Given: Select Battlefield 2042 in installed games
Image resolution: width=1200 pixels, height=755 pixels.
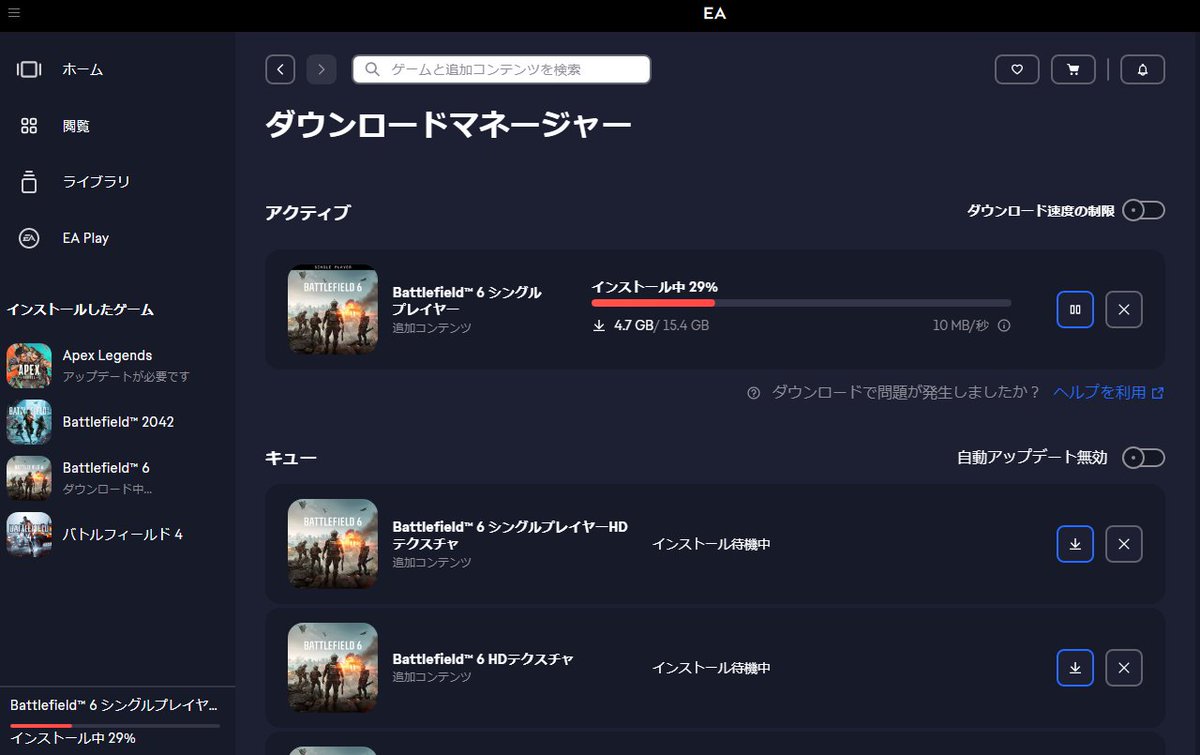Looking at the screenshot, I should [117, 422].
